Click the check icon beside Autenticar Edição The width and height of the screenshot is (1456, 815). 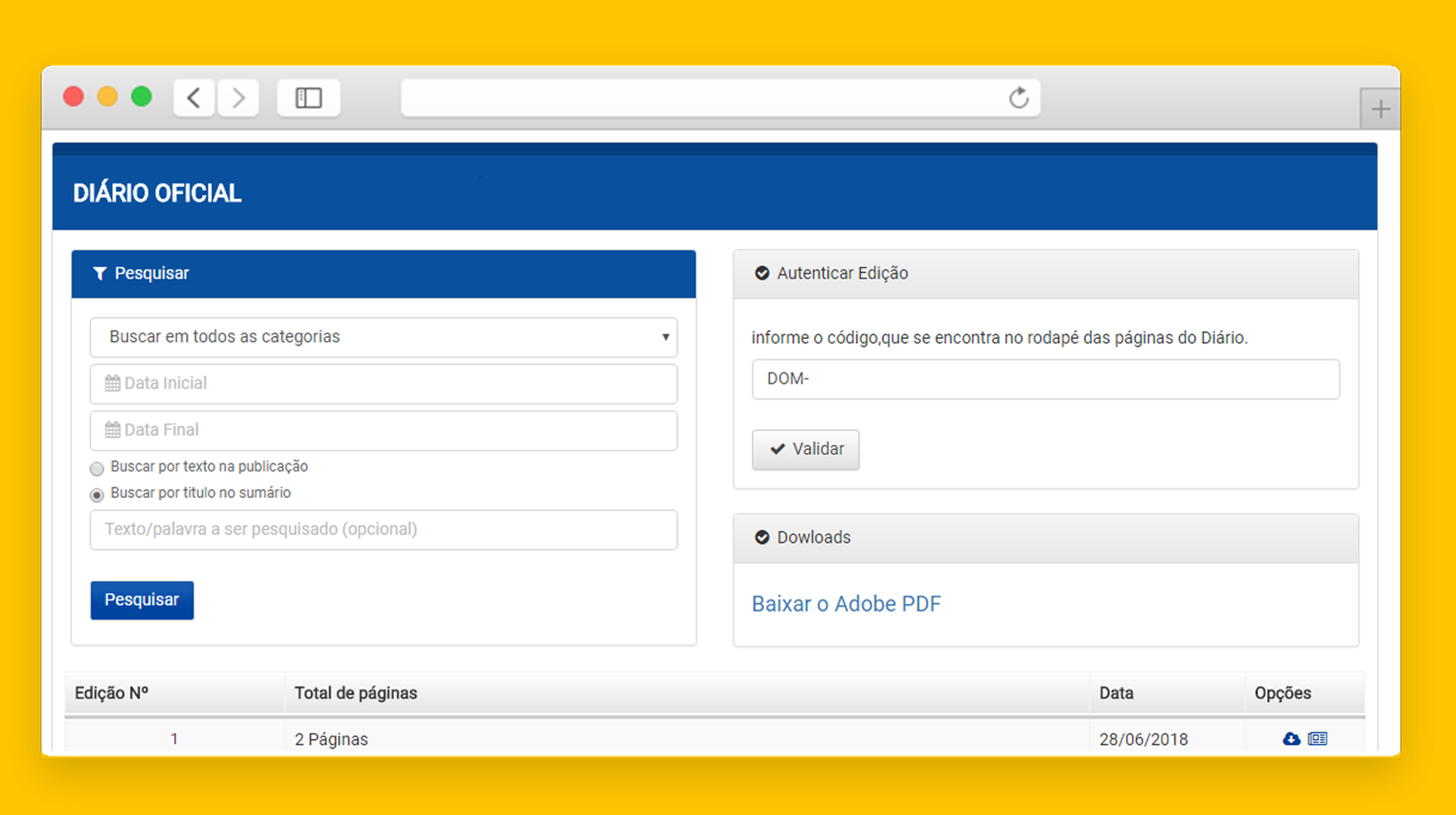pos(762,274)
